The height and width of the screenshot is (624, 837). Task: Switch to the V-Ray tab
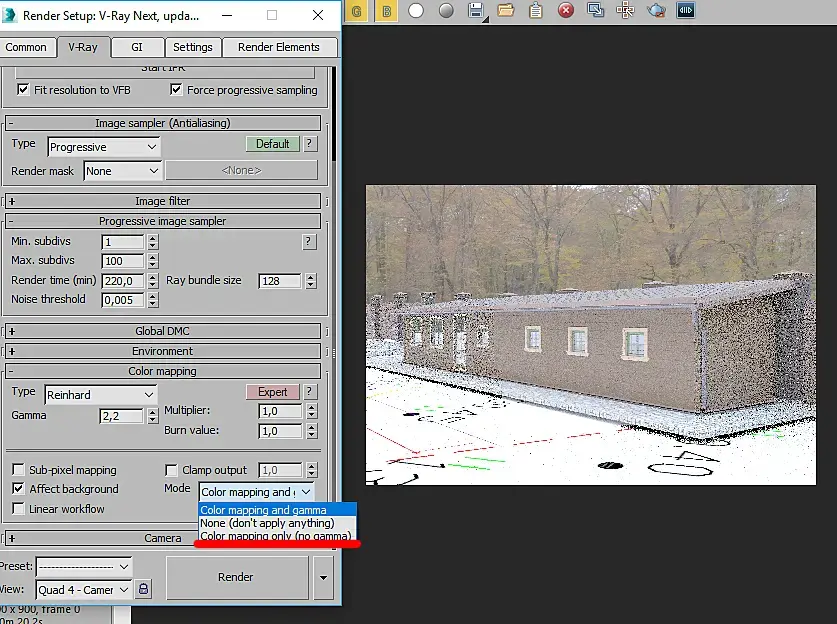click(x=83, y=47)
